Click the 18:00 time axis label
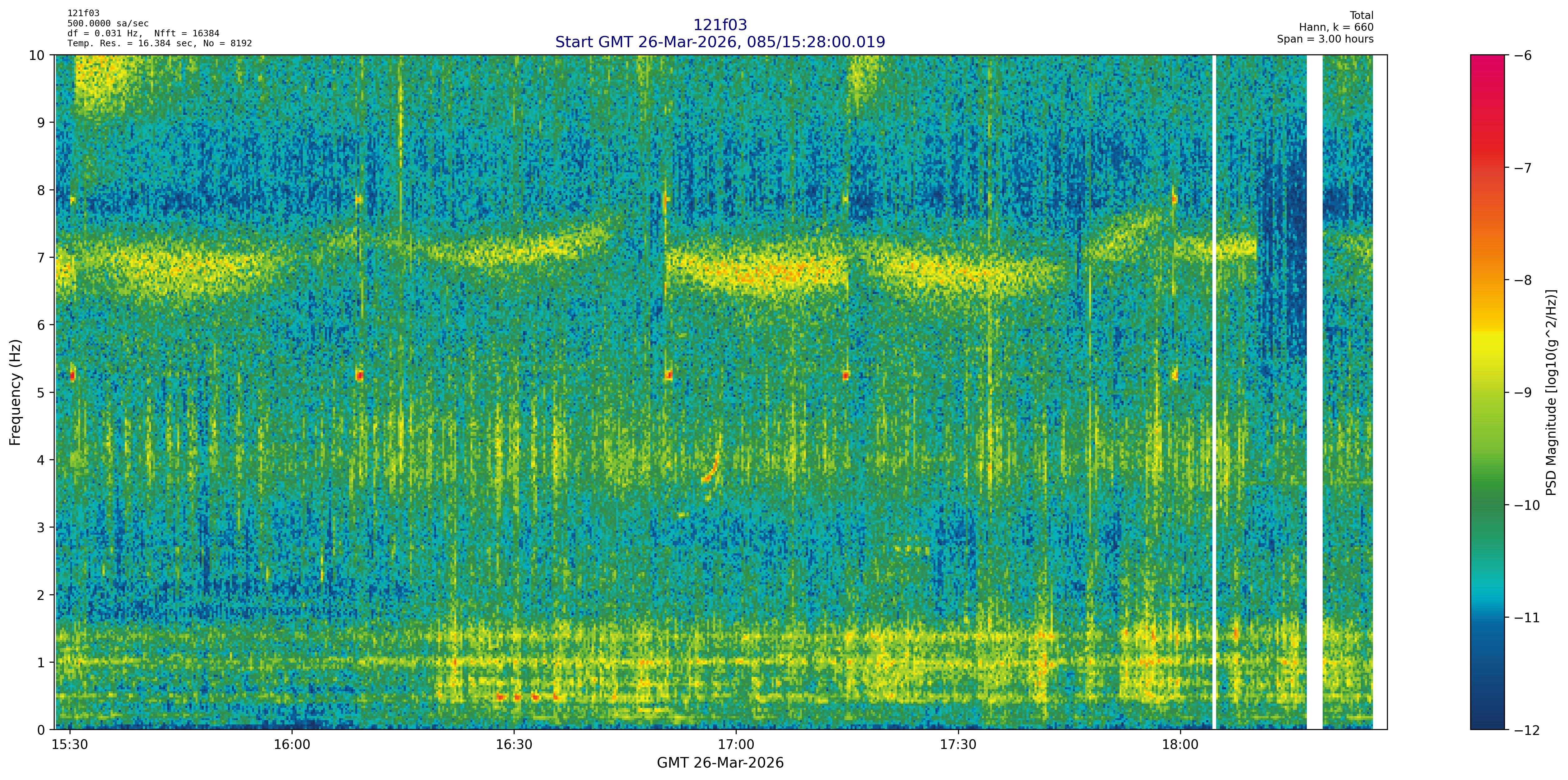 pos(1180,745)
